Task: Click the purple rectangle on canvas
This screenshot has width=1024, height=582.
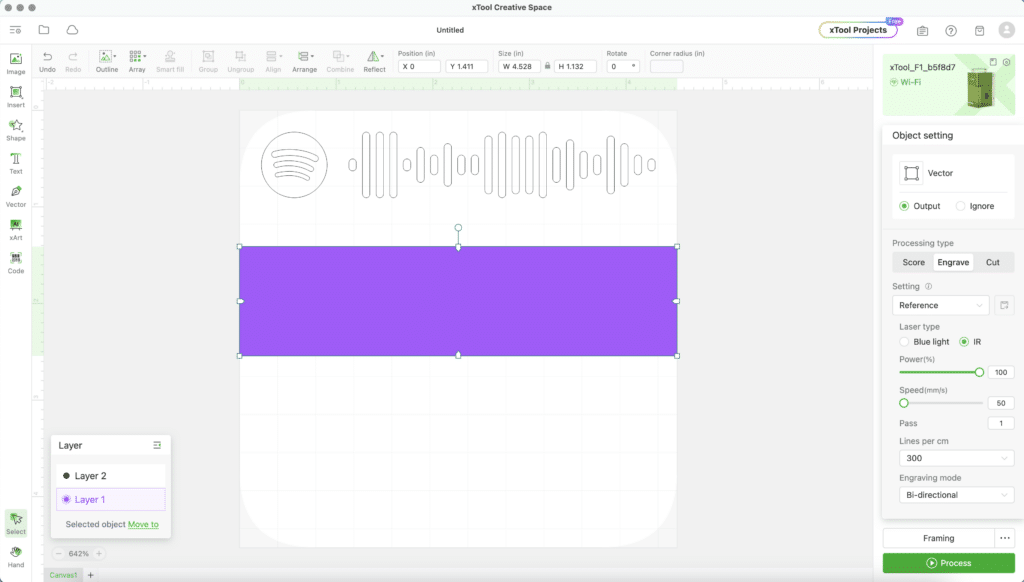Action: 458,301
